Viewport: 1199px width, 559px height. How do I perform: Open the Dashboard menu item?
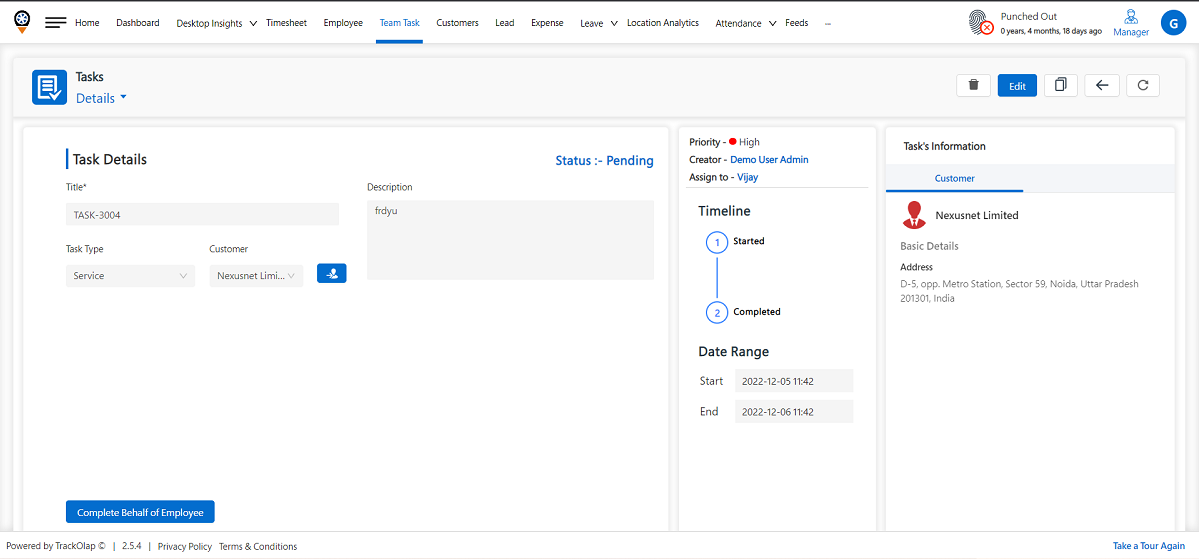pyautogui.click(x=138, y=23)
